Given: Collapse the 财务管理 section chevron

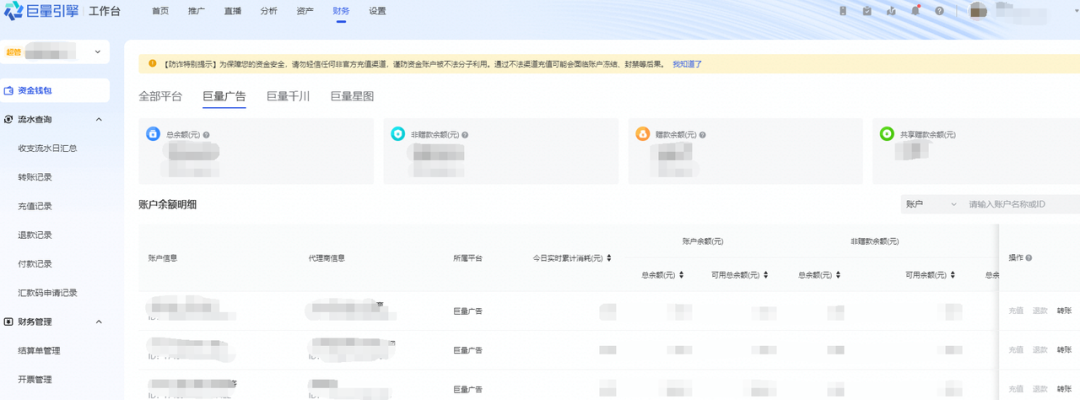Looking at the screenshot, I should point(98,322).
